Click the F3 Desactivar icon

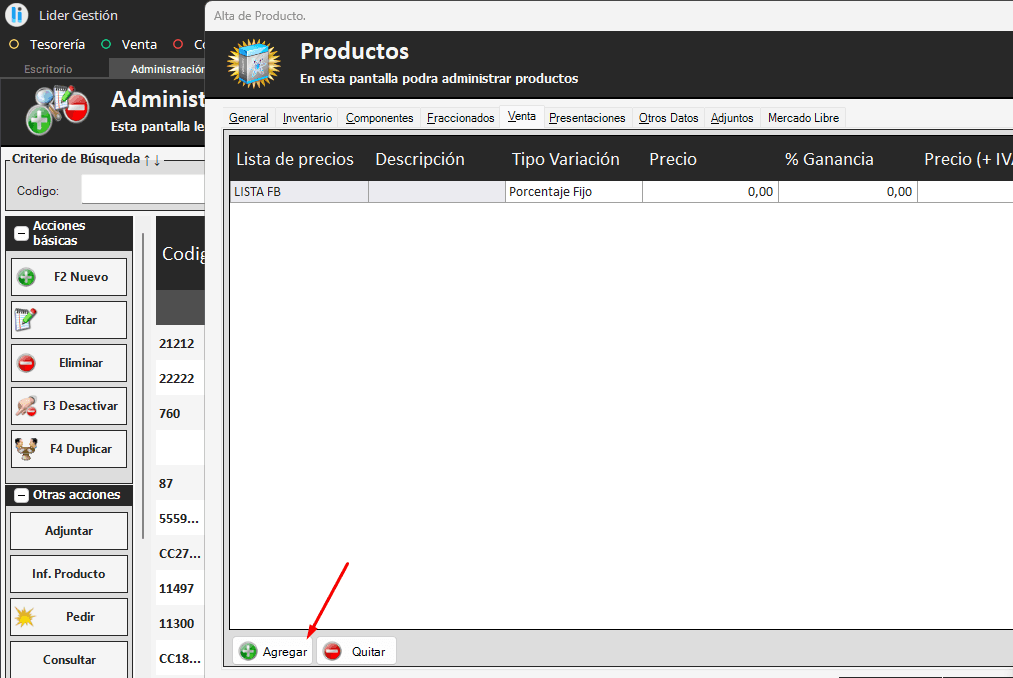(27, 406)
